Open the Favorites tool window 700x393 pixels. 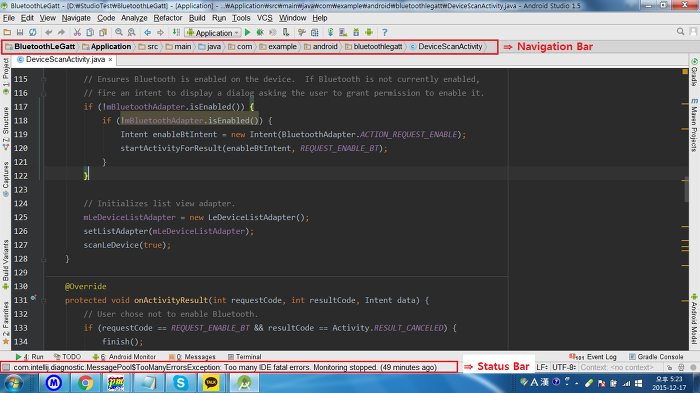coord(5,322)
